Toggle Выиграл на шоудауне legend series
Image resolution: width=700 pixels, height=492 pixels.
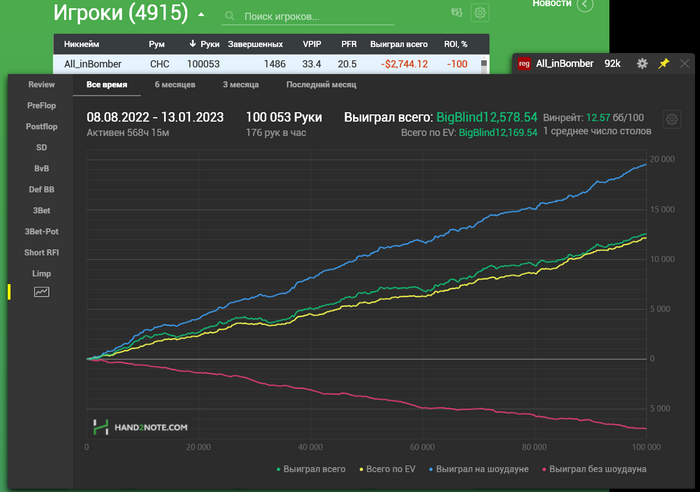[479, 469]
